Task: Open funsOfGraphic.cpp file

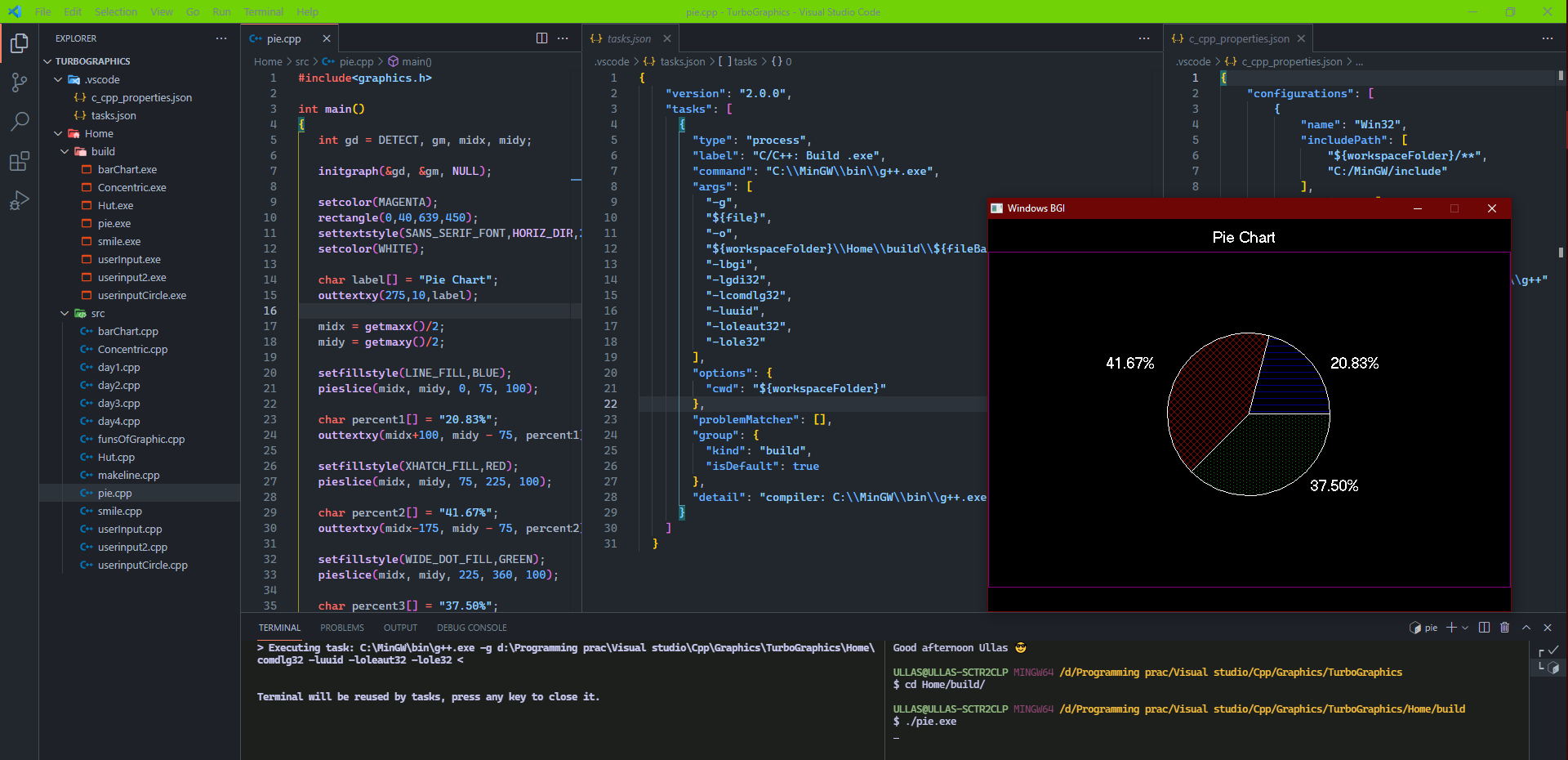Action: click(x=141, y=439)
